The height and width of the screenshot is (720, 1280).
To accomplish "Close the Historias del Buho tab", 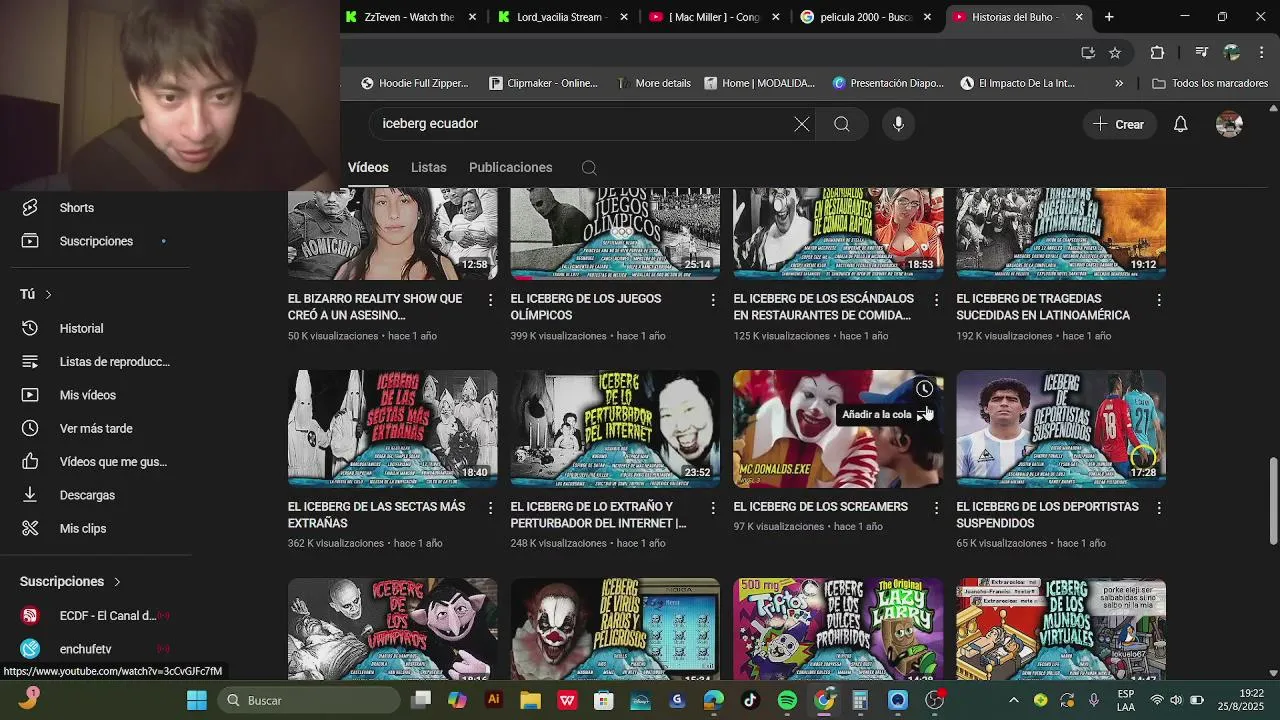I will pos(1079,17).
